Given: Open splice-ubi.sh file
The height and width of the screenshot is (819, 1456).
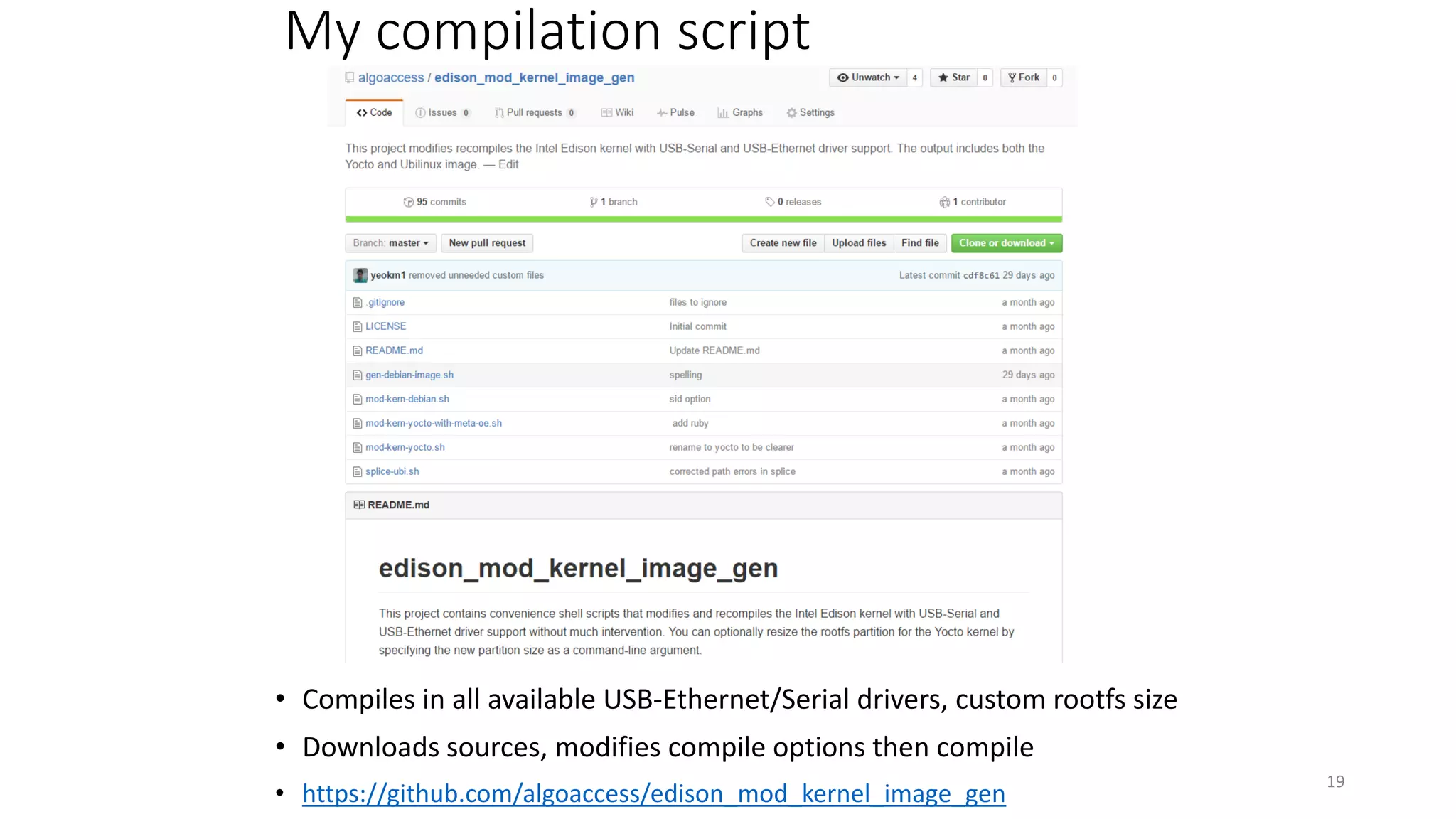Looking at the screenshot, I should pyautogui.click(x=392, y=472).
